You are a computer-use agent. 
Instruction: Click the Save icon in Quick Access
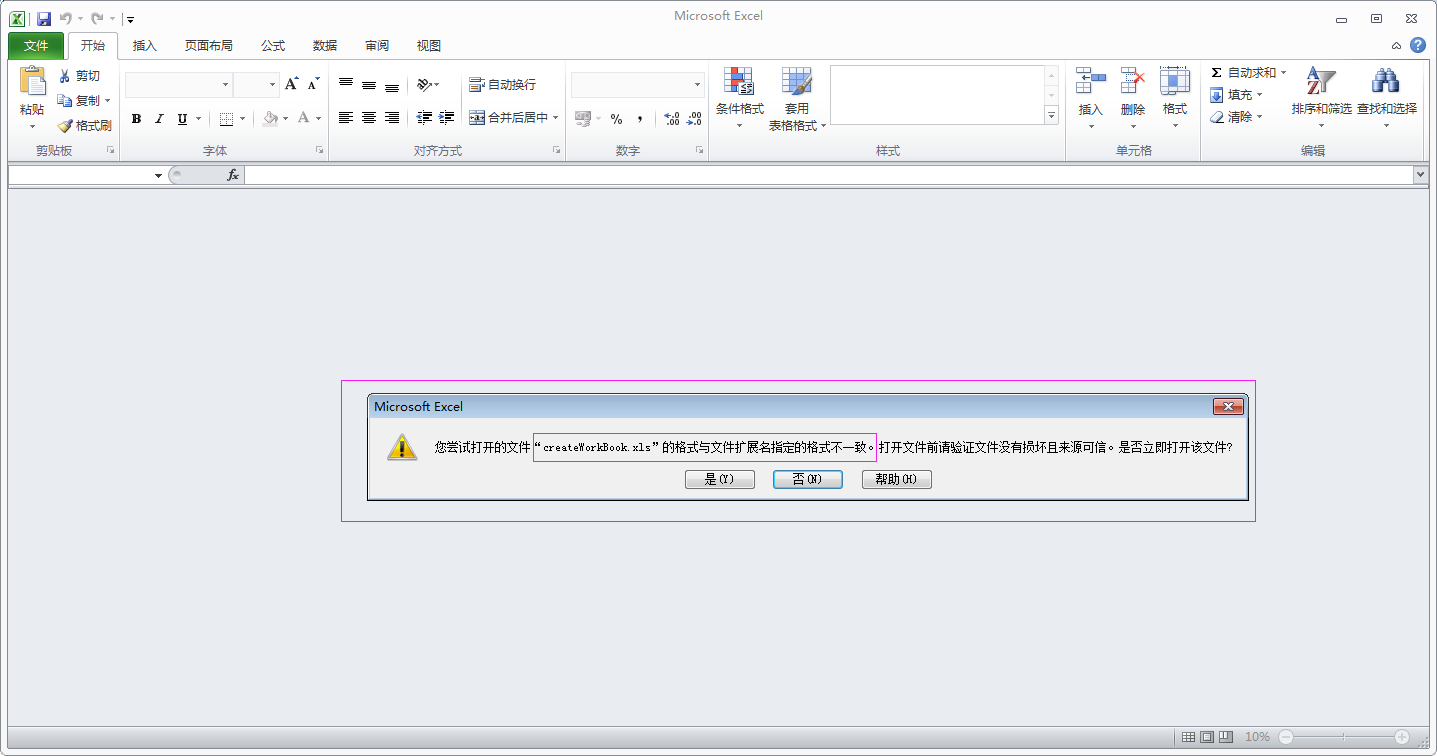(x=44, y=19)
